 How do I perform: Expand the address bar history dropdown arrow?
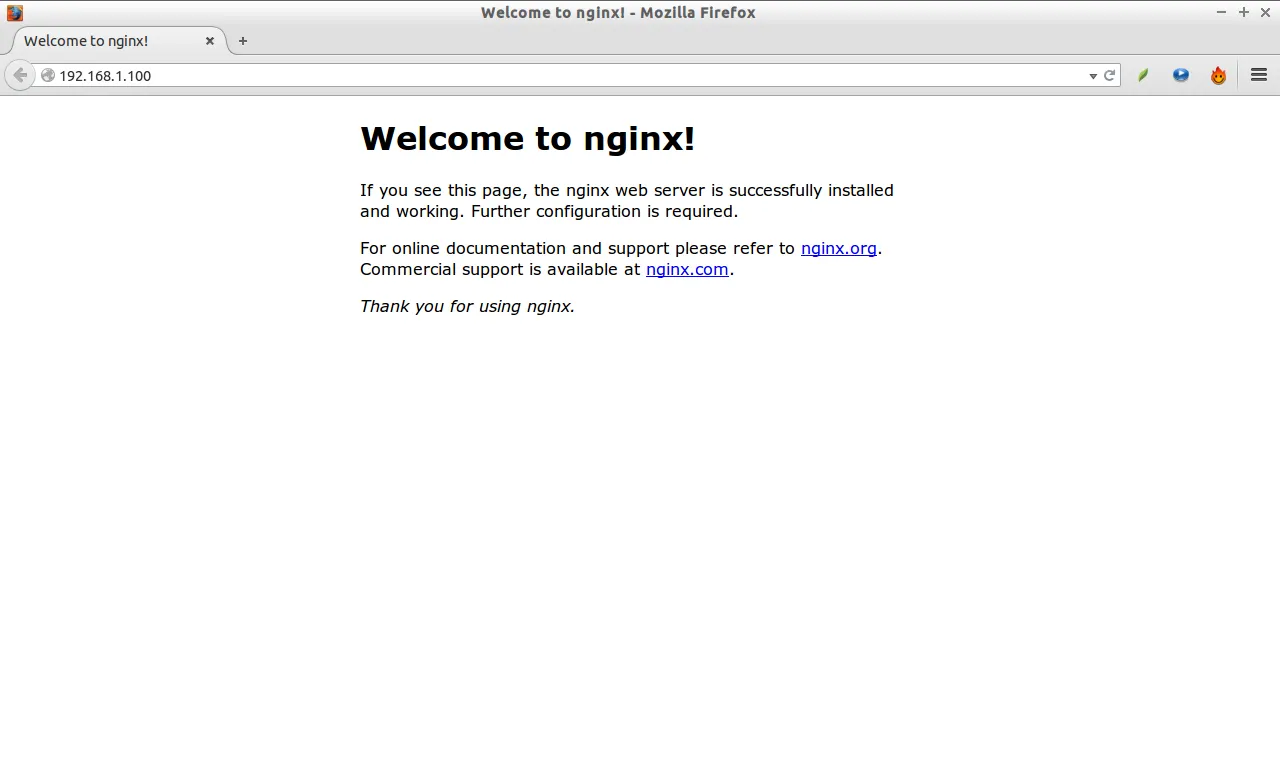point(1092,76)
